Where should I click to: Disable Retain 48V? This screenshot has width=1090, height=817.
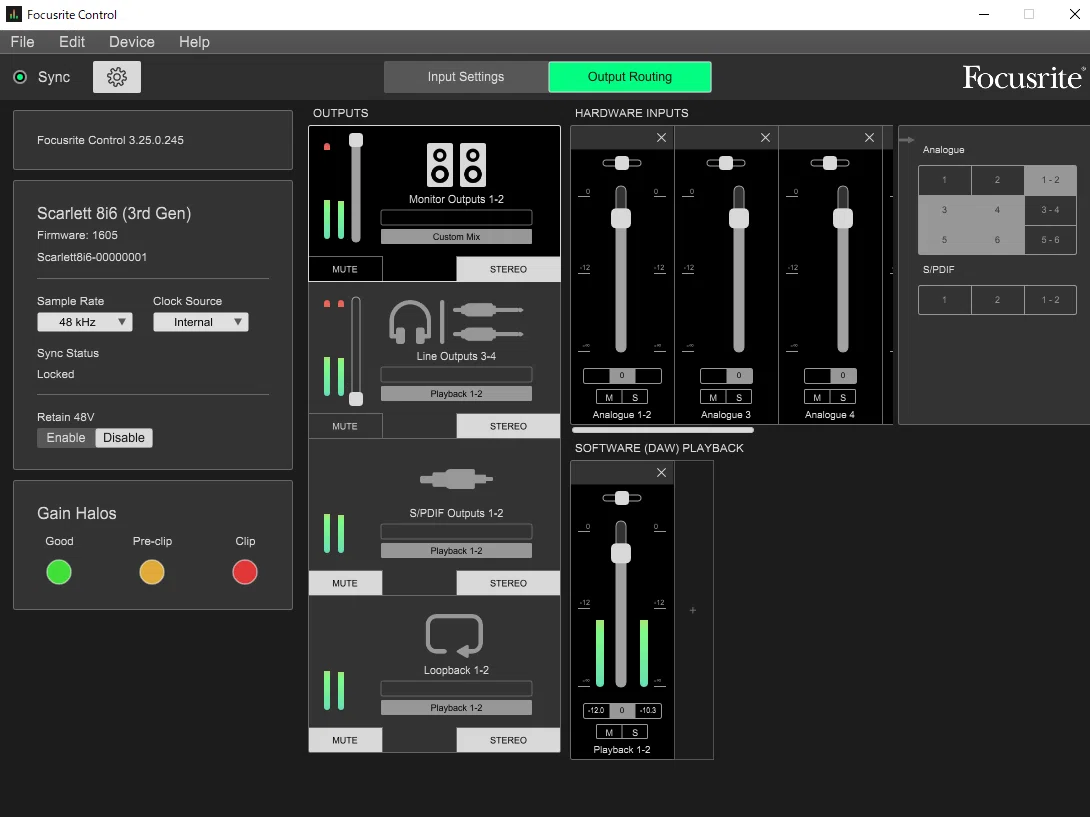click(124, 438)
